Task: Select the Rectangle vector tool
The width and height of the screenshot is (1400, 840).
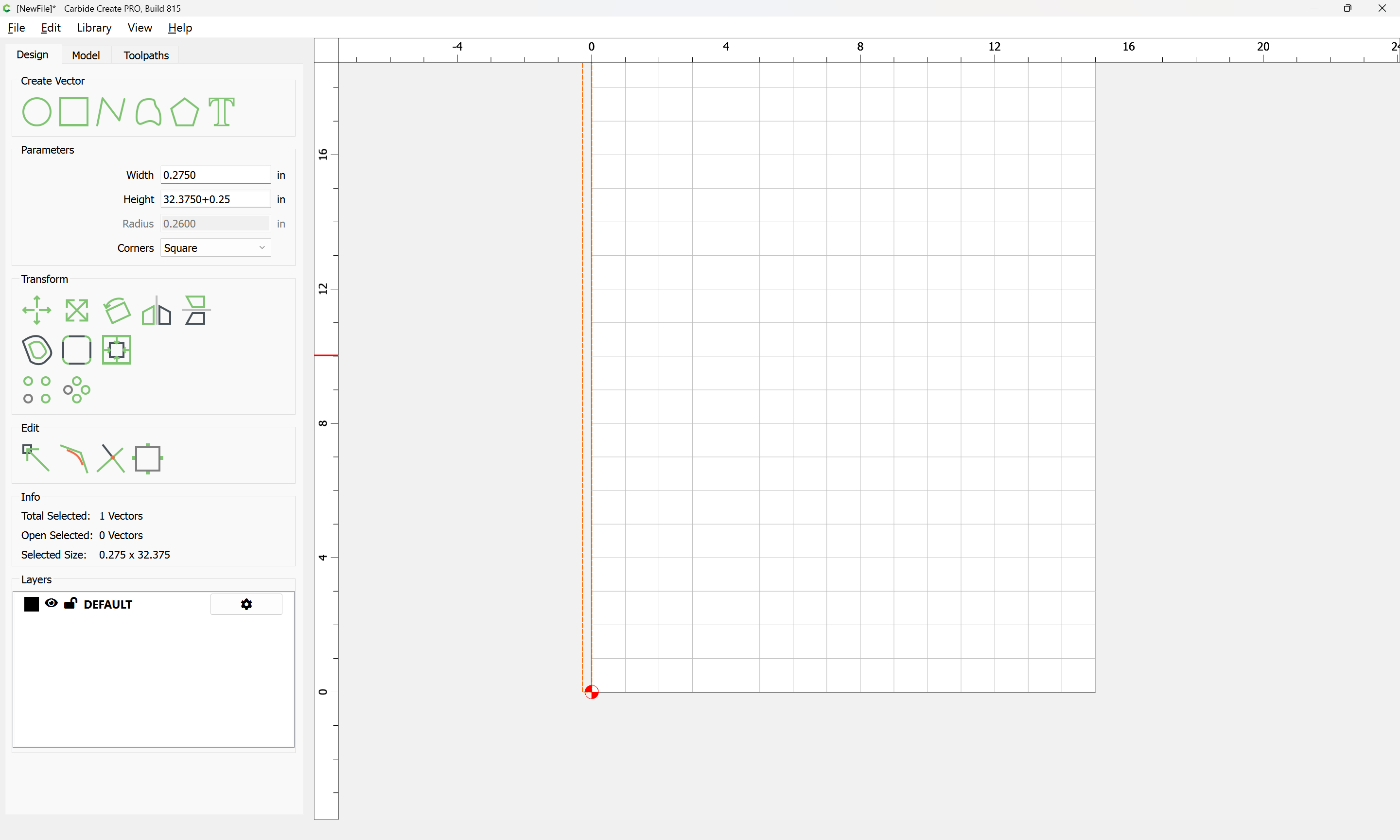Action: pos(73,111)
